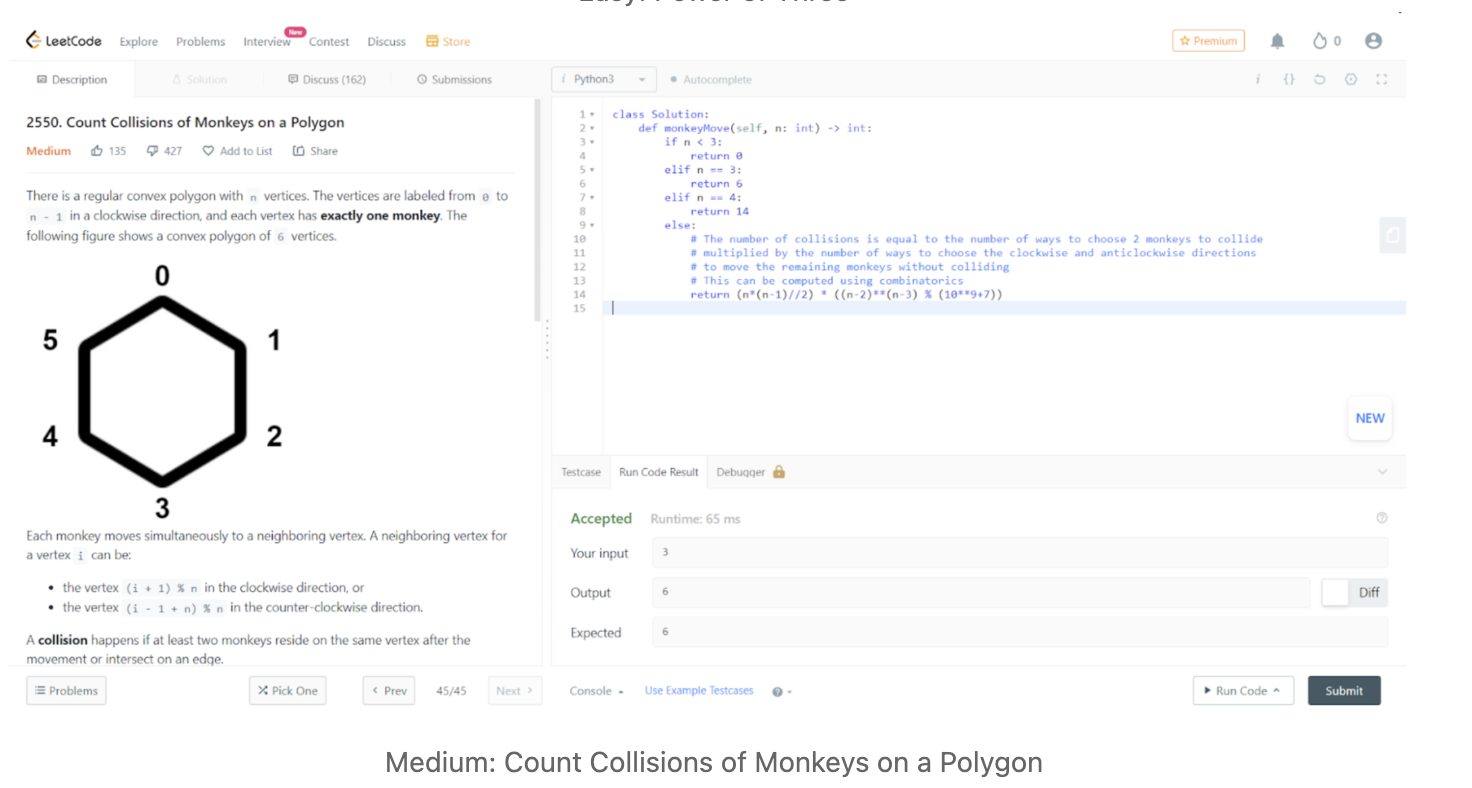
Task: Click the streak flame icon
Action: click(1320, 41)
